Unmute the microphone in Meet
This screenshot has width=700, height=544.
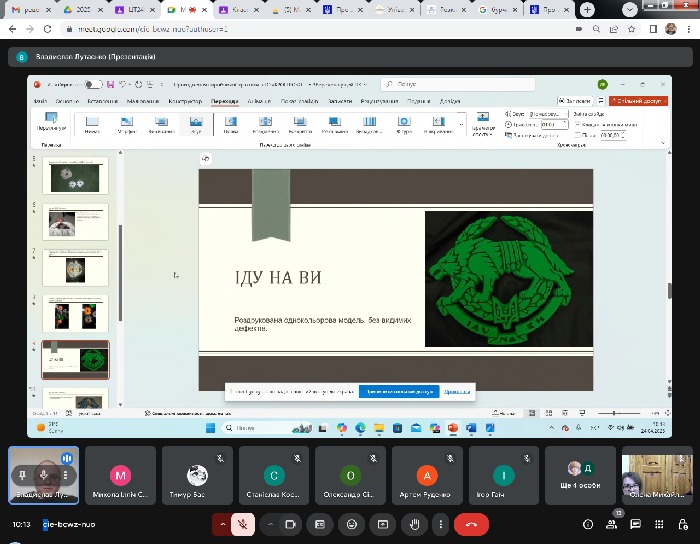[x=243, y=524]
